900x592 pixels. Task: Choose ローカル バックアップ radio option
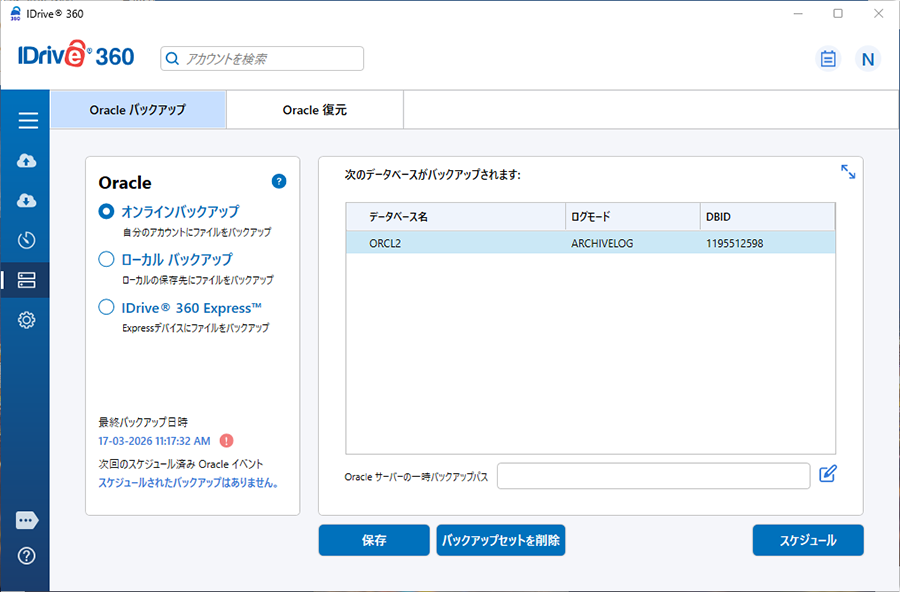pos(107,260)
